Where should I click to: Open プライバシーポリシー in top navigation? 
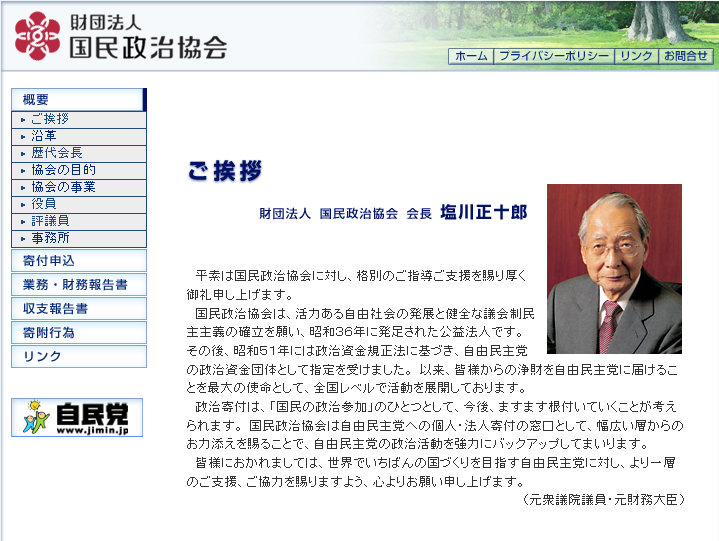(x=554, y=56)
